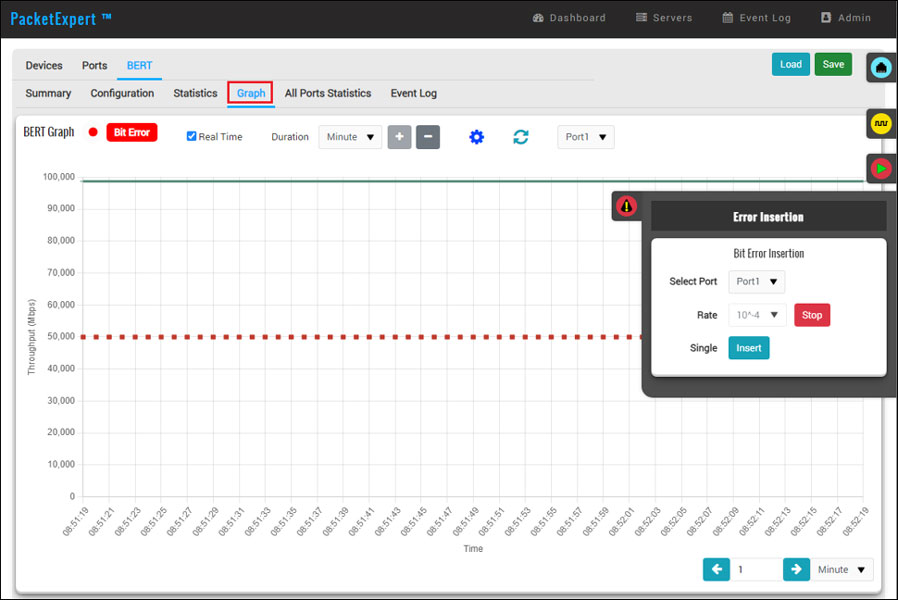Click the Load button
The height and width of the screenshot is (600, 898).
(790, 64)
